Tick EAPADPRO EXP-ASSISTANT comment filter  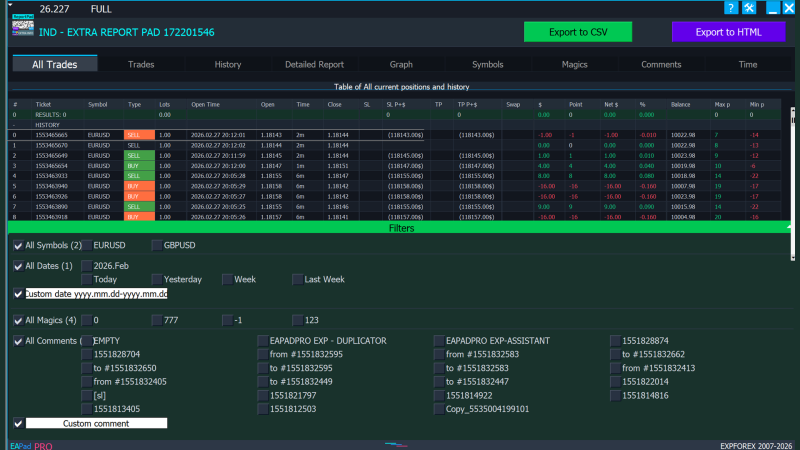pyautogui.click(x=439, y=341)
